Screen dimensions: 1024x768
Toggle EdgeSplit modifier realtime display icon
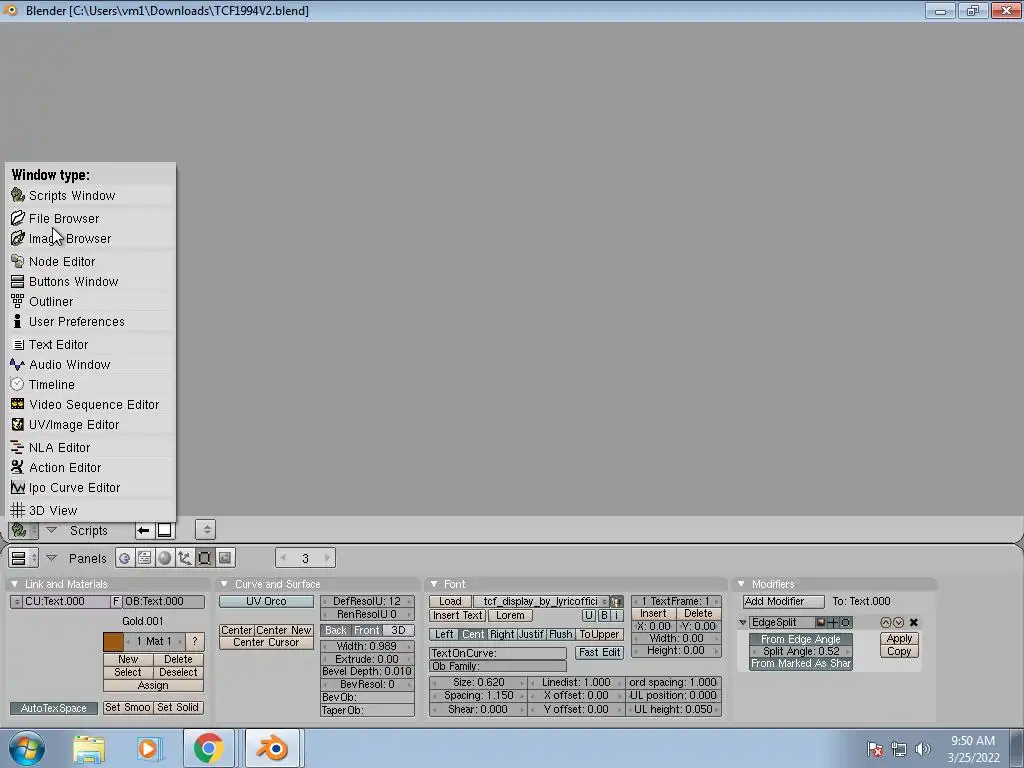pos(833,622)
